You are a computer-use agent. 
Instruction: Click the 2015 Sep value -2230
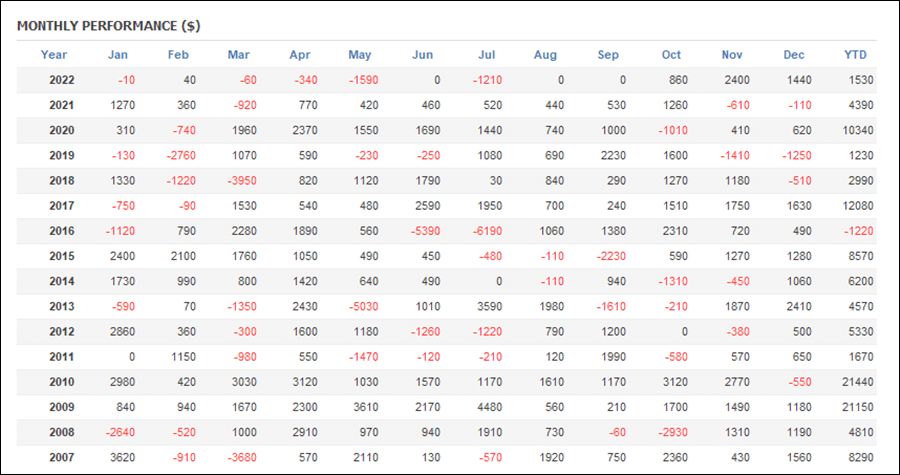[610, 256]
